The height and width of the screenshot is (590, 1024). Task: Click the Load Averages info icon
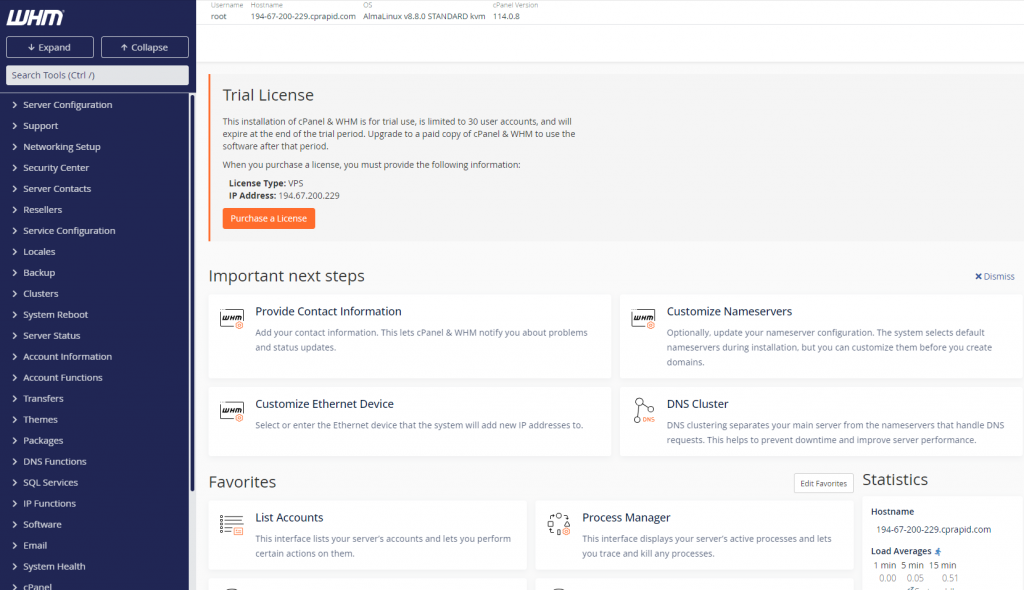pyautogui.click(x=938, y=551)
